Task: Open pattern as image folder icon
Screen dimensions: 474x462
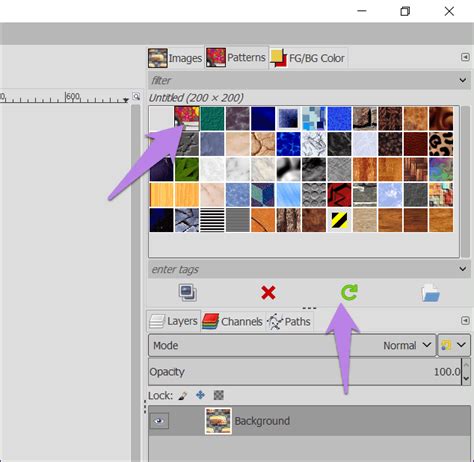Action: coord(430,293)
